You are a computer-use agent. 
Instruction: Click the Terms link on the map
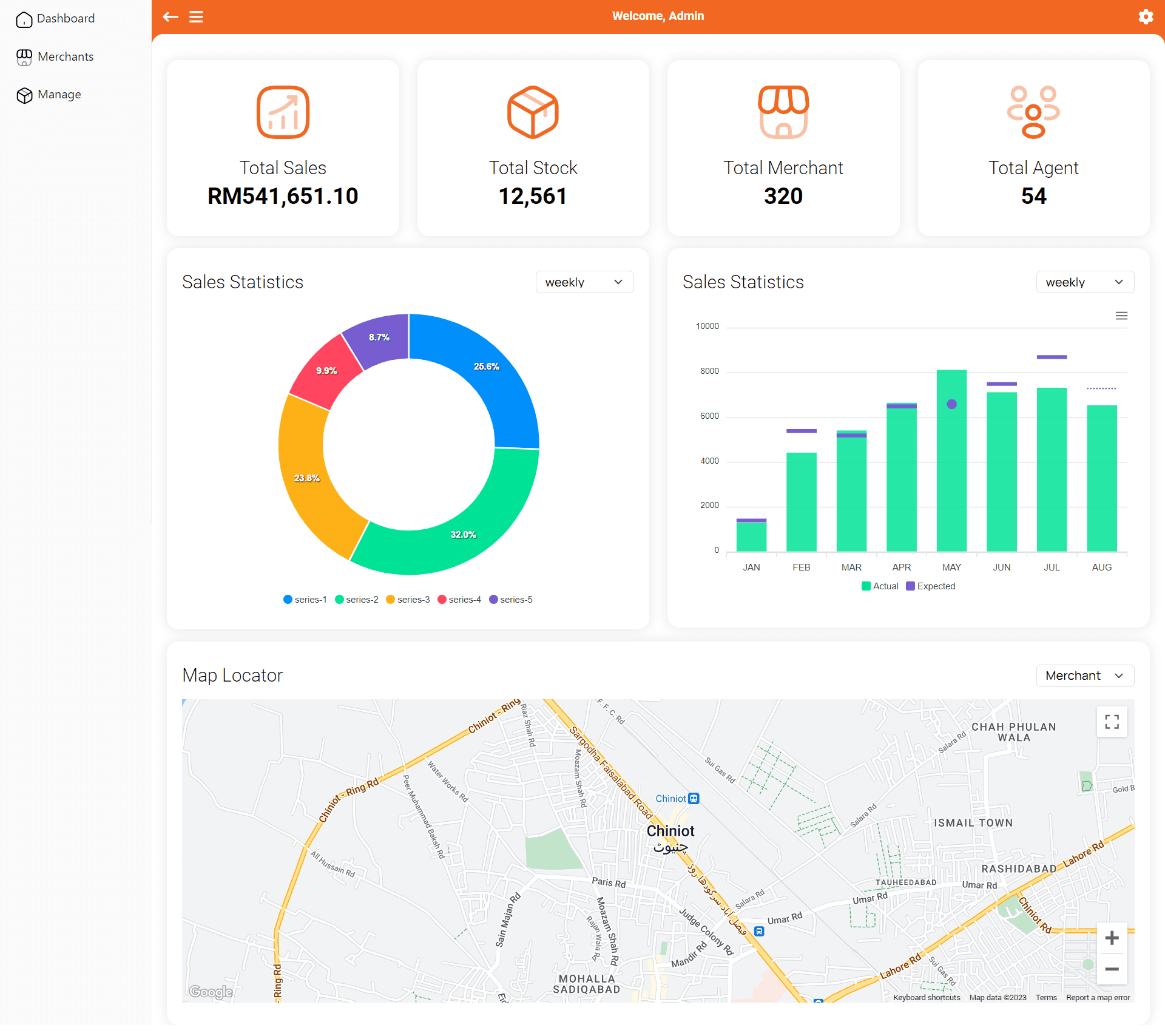click(x=1045, y=997)
